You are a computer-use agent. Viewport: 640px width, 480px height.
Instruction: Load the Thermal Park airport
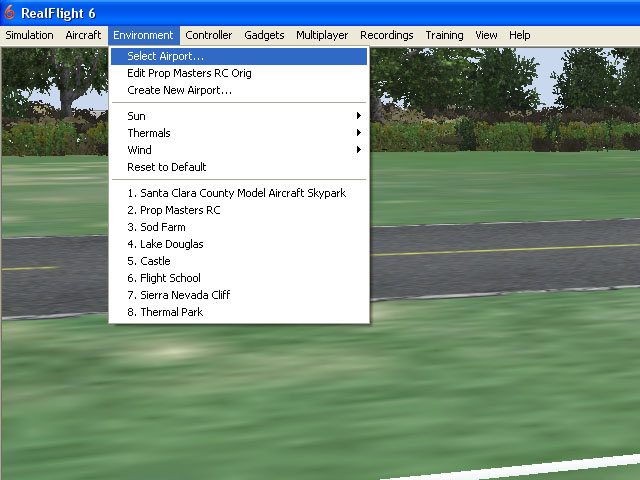click(x=239, y=312)
